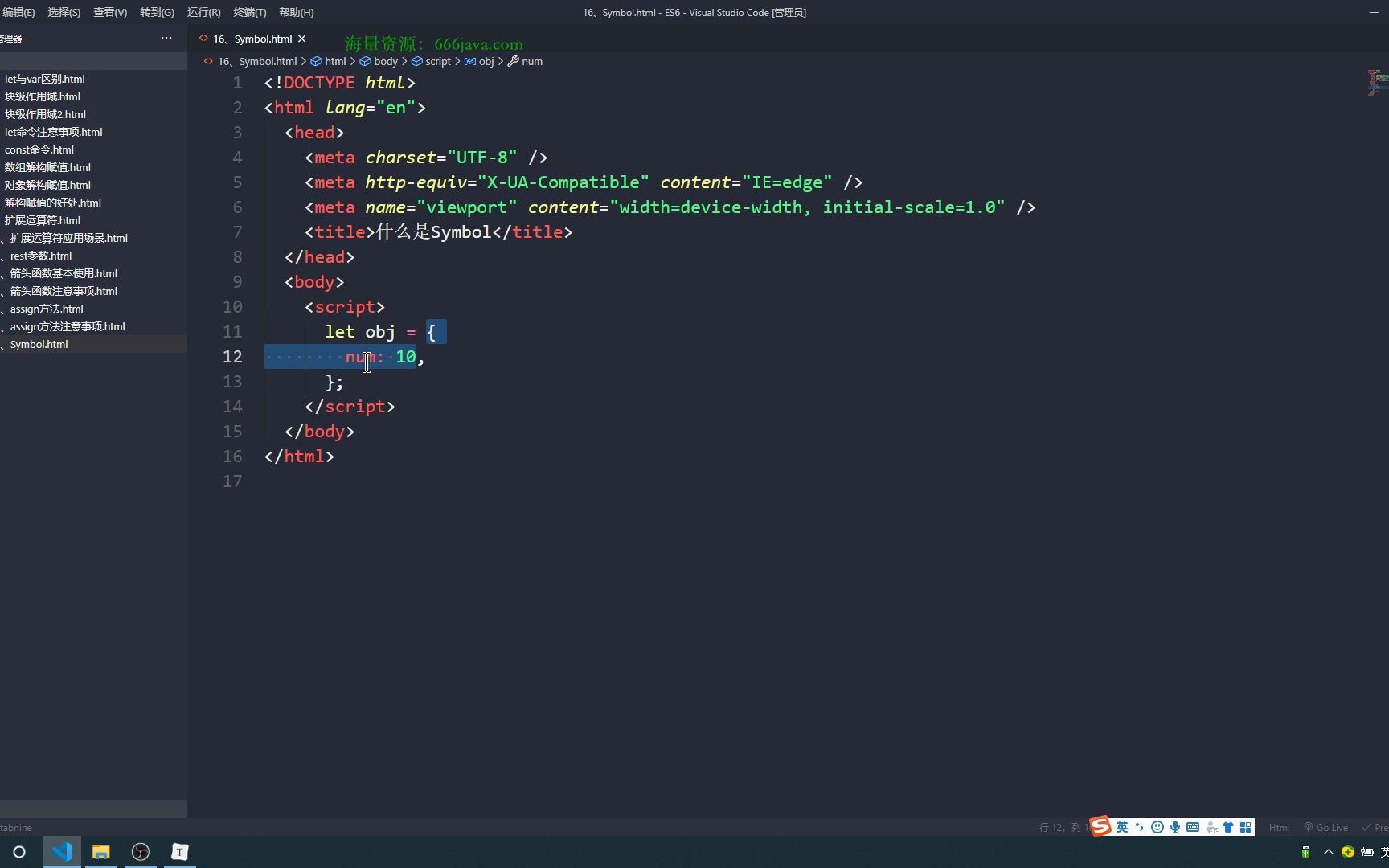The width and height of the screenshot is (1389, 868).
Task: Open assign方法注意事项.html in explorer
Action: point(93,326)
